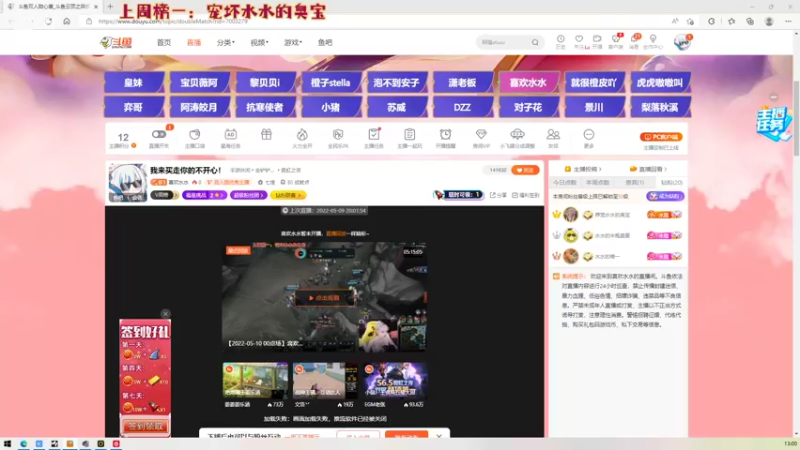Open the 游戏 dropdown in navigation
The image size is (800, 450).
(x=293, y=42)
